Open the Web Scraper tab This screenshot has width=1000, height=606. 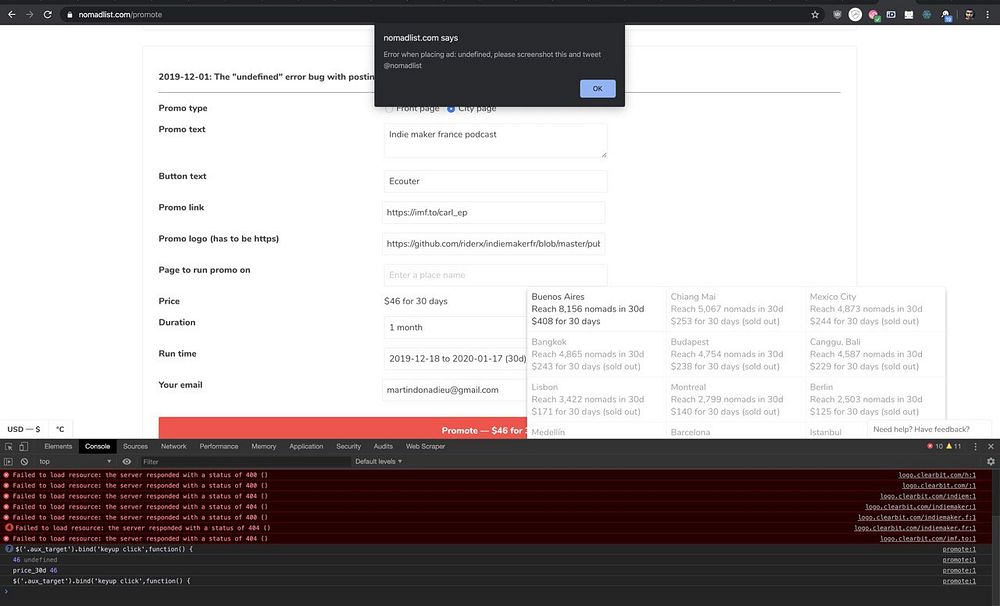(425, 447)
